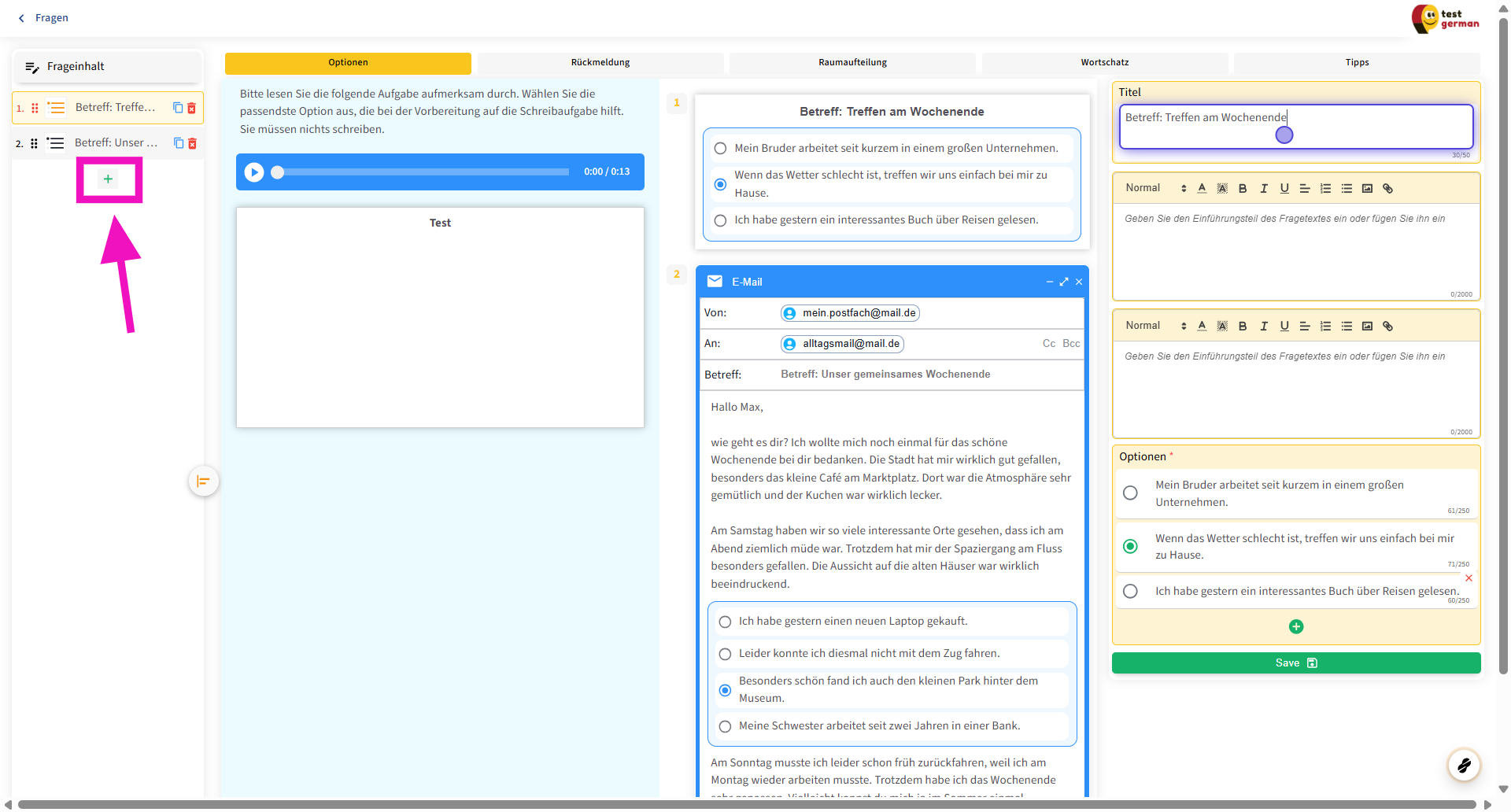Open the Normal paragraph style dropdown in first editor
This screenshot has width=1511, height=812.
1155,188
